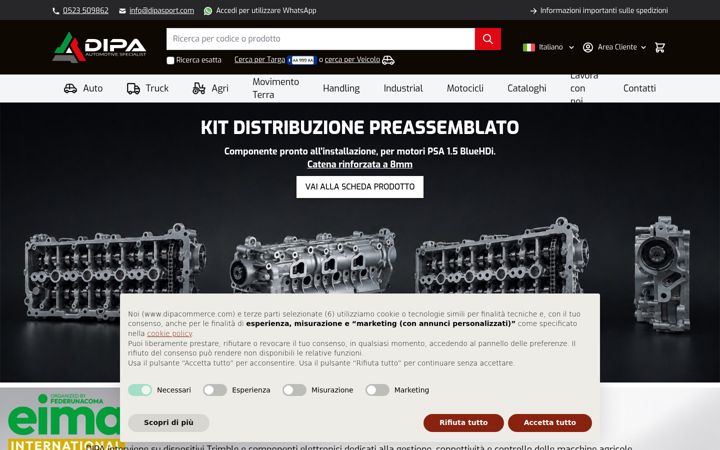Open the Movimento Terra menu item
This screenshot has height=450, width=720.
click(x=276, y=88)
